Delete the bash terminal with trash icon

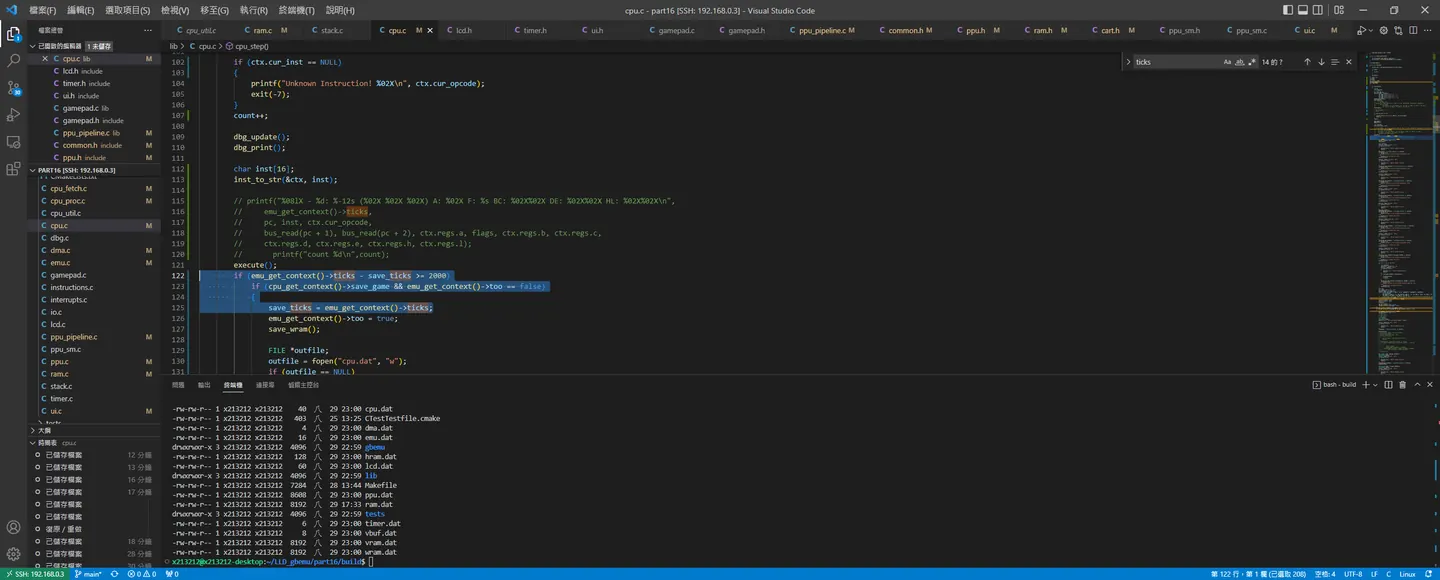point(1402,385)
